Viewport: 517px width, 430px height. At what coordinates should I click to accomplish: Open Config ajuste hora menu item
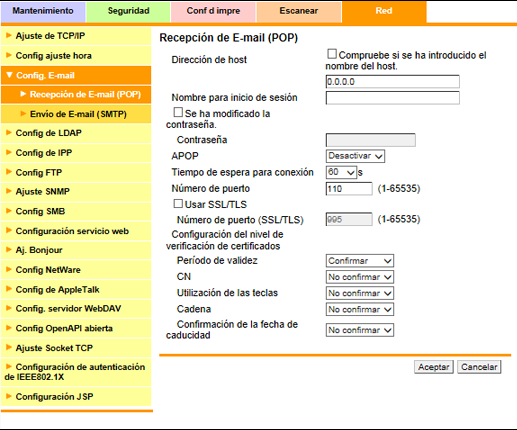click(76, 56)
